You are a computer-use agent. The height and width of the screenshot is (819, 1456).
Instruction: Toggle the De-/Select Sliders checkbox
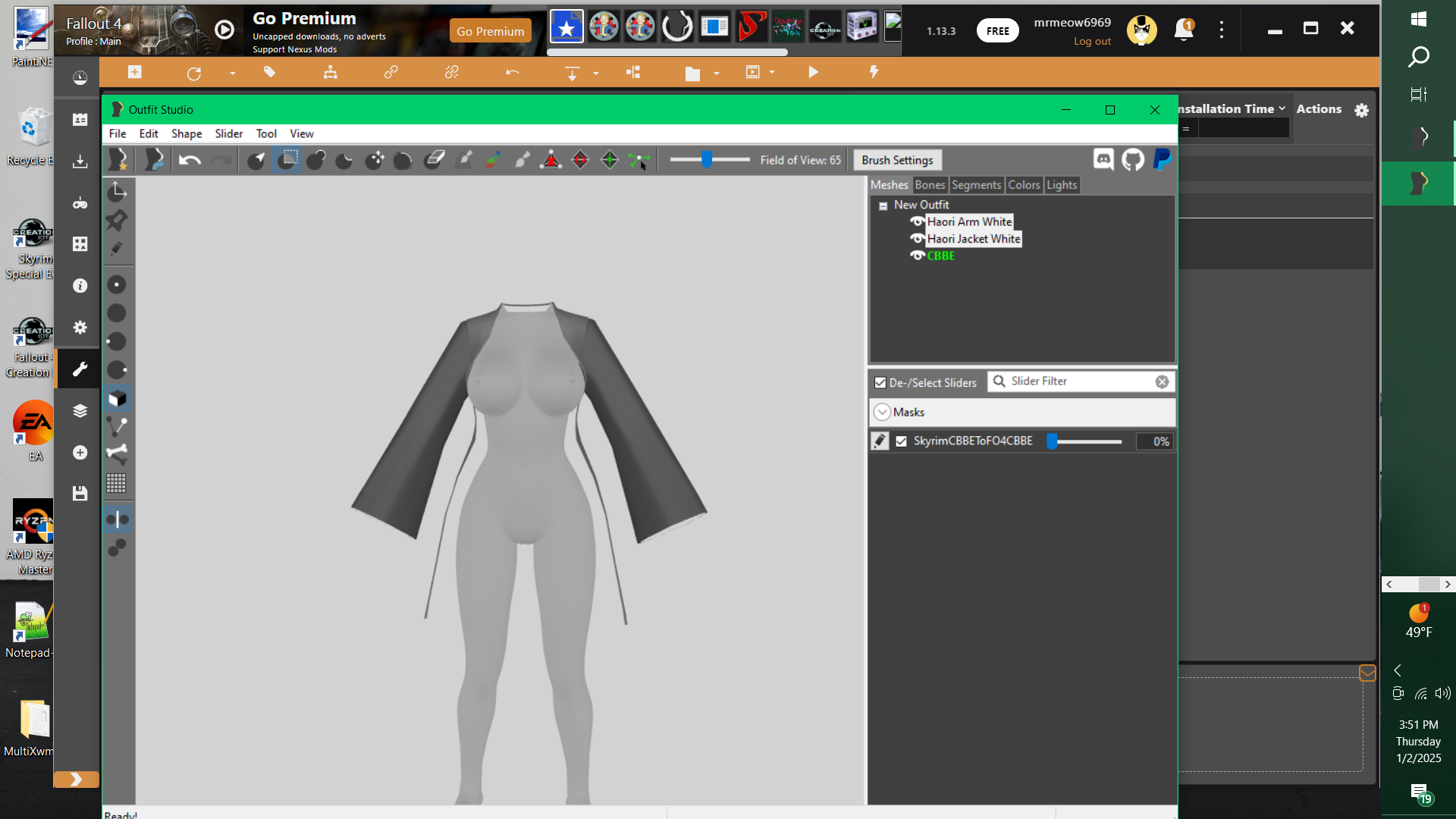point(880,382)
